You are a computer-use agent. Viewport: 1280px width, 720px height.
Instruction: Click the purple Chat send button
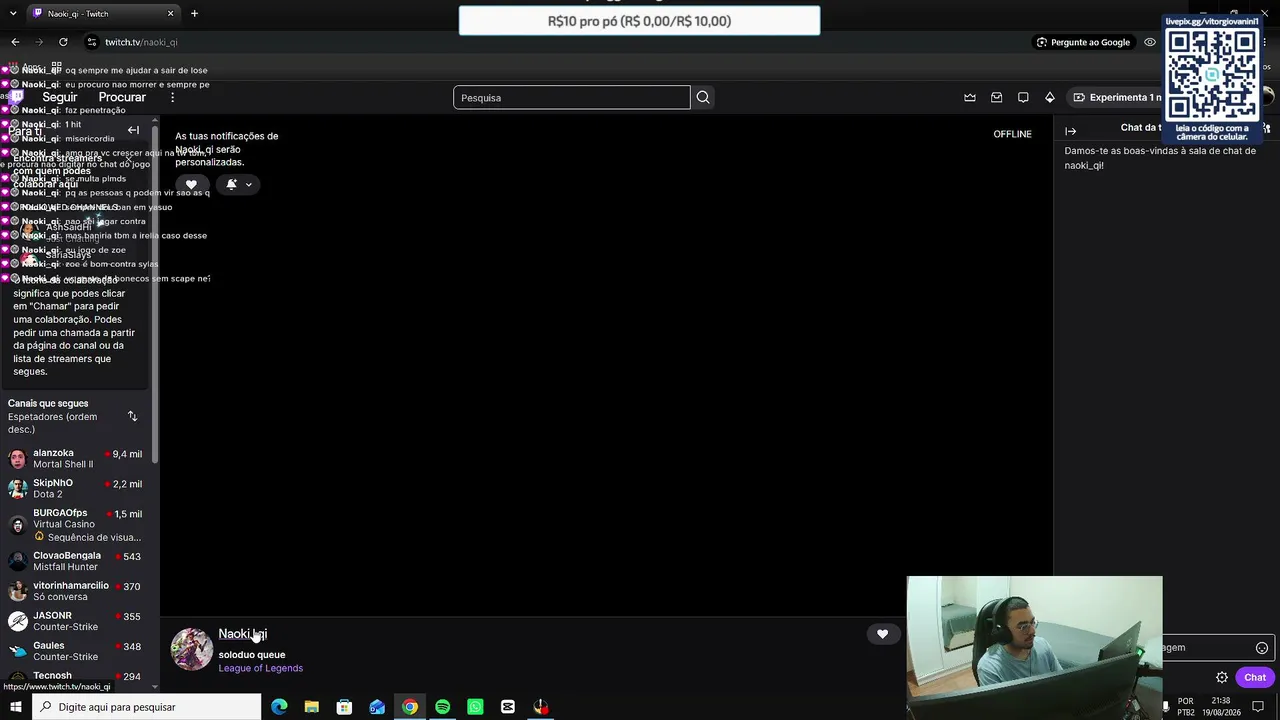[1255, 677]
